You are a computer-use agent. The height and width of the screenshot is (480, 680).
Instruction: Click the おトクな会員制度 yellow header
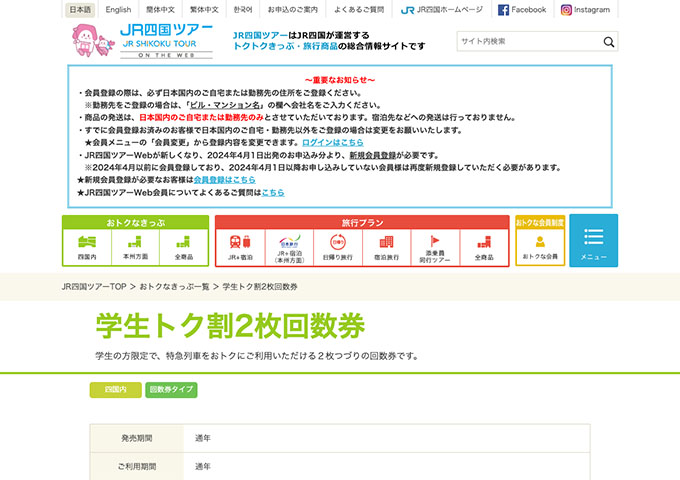[x=540, y=223]
